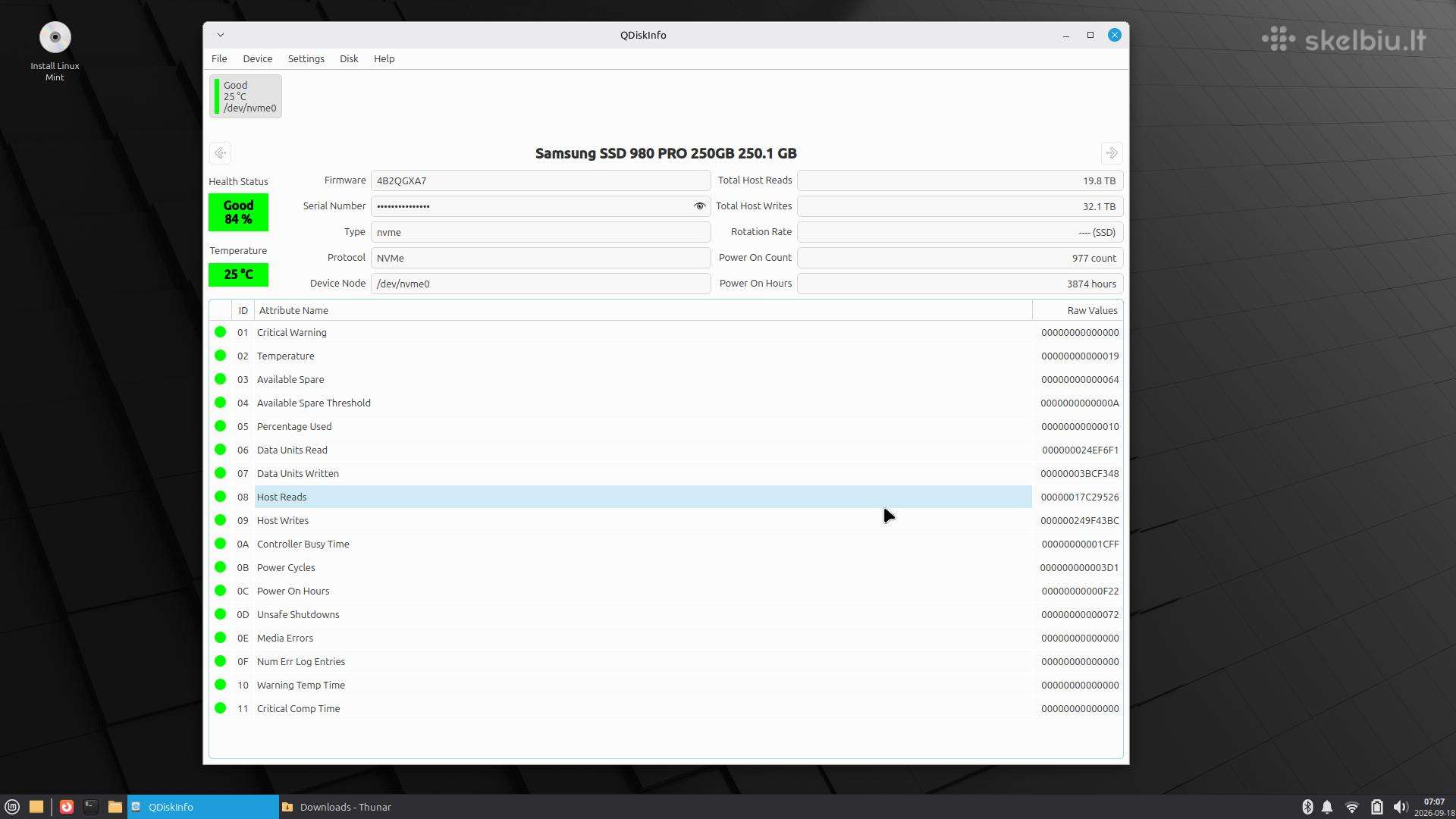Open the terminal from the taskbar
Image resolution: width=1456 pixels, height=819 pixels.
(91, 807)
